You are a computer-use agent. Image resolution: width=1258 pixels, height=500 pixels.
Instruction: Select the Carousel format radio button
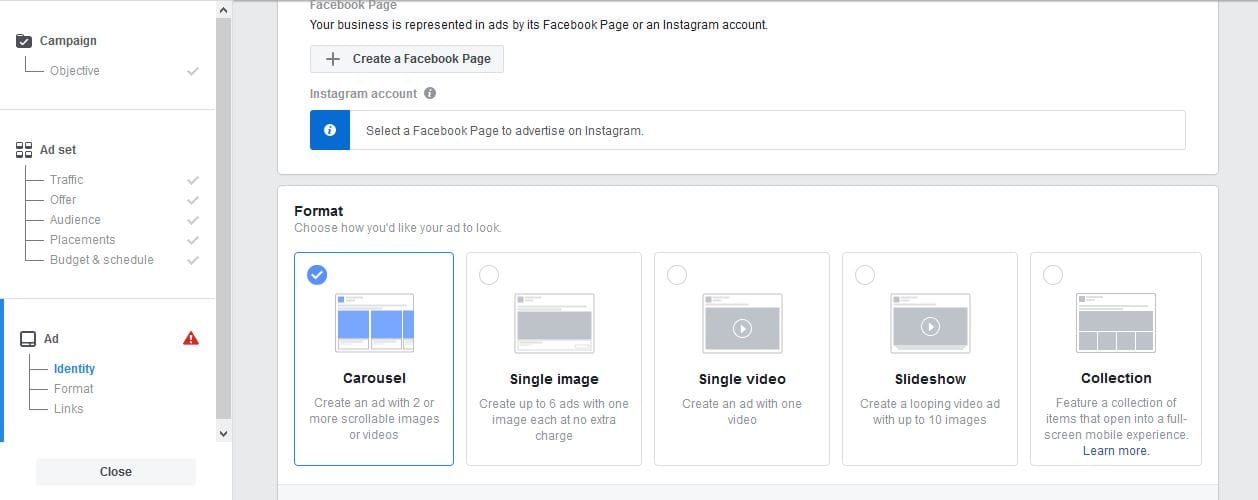[317, 275]
